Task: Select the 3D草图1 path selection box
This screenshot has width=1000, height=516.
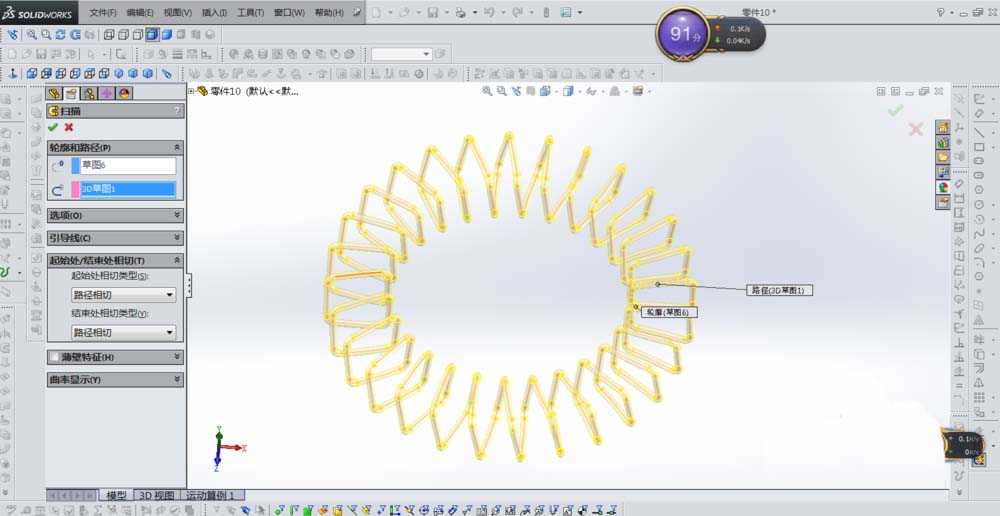Action: click(x=128, y=189)
